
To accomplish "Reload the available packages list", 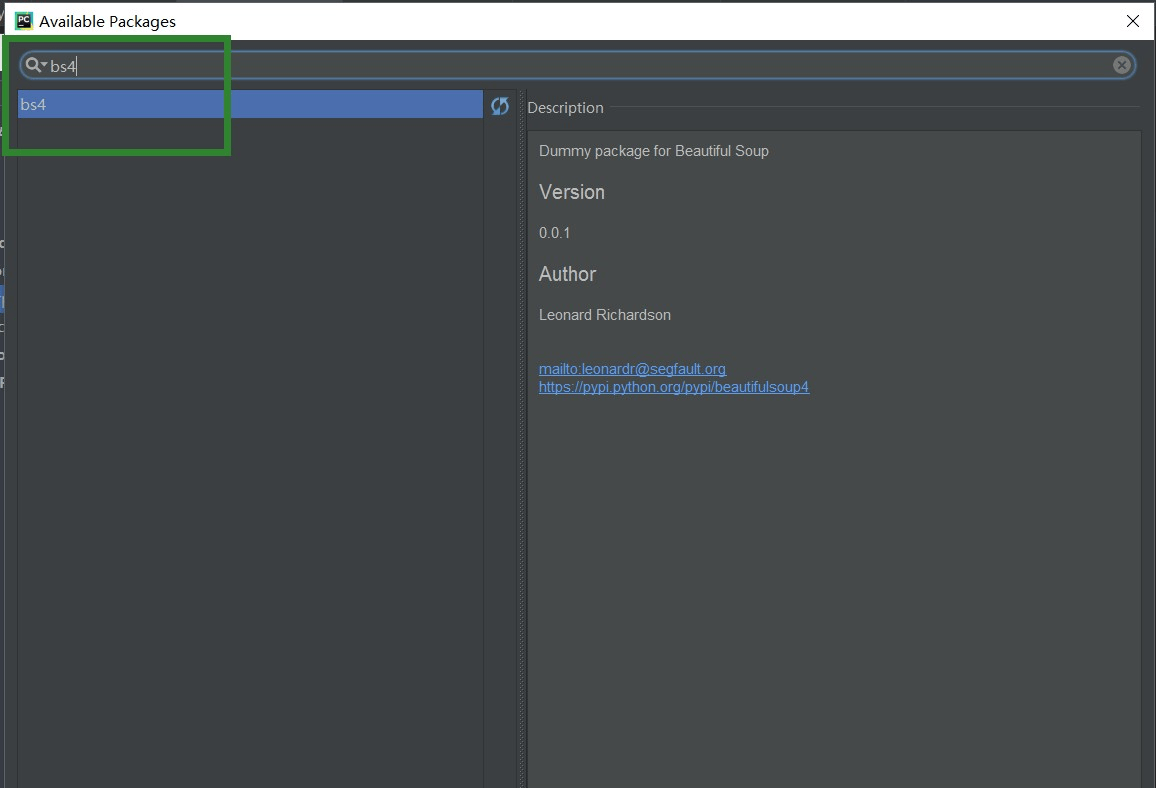I will (500, 106).
